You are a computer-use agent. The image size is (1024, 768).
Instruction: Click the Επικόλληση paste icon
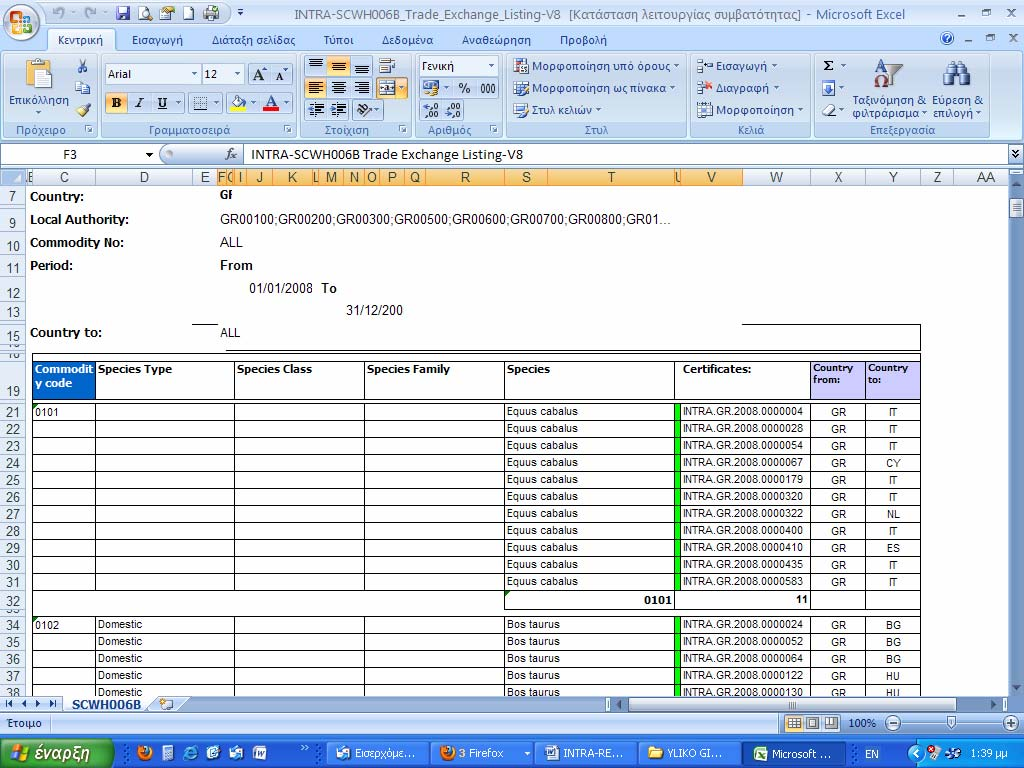[x=39, y=74]
